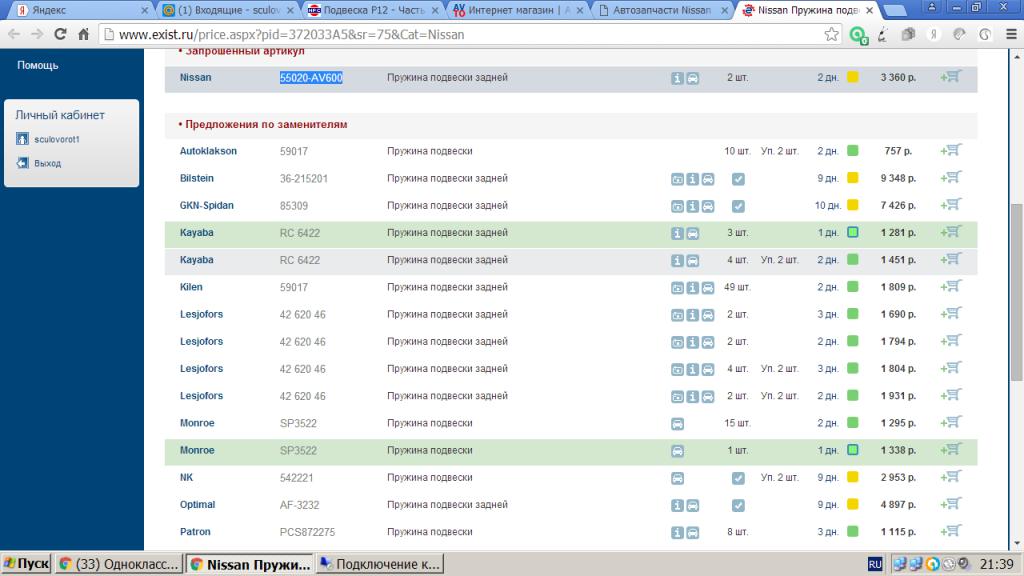Click the Bilstein row availability checkmark
1024x576 pixels.
pyautogui.click(x=738, y=179)
